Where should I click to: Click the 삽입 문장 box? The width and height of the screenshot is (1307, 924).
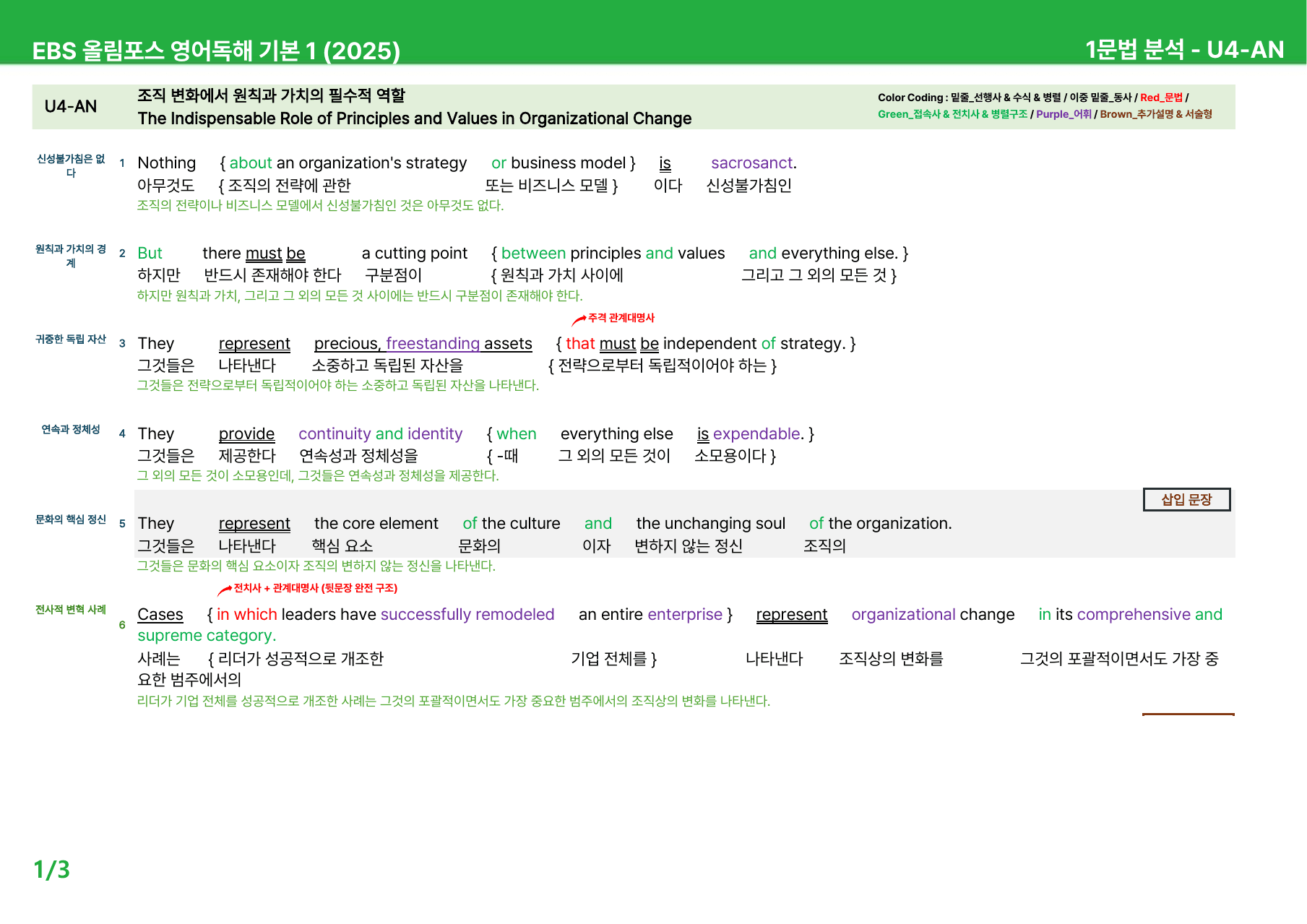pos(1186,499)
